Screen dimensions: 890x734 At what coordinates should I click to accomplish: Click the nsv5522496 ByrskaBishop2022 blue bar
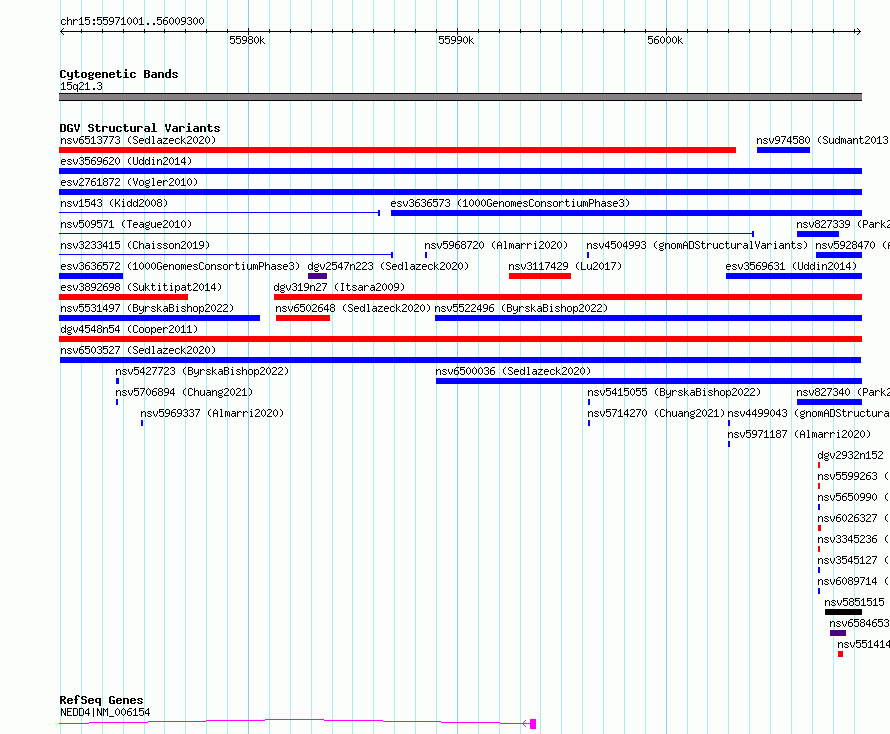tap(648, 318)
